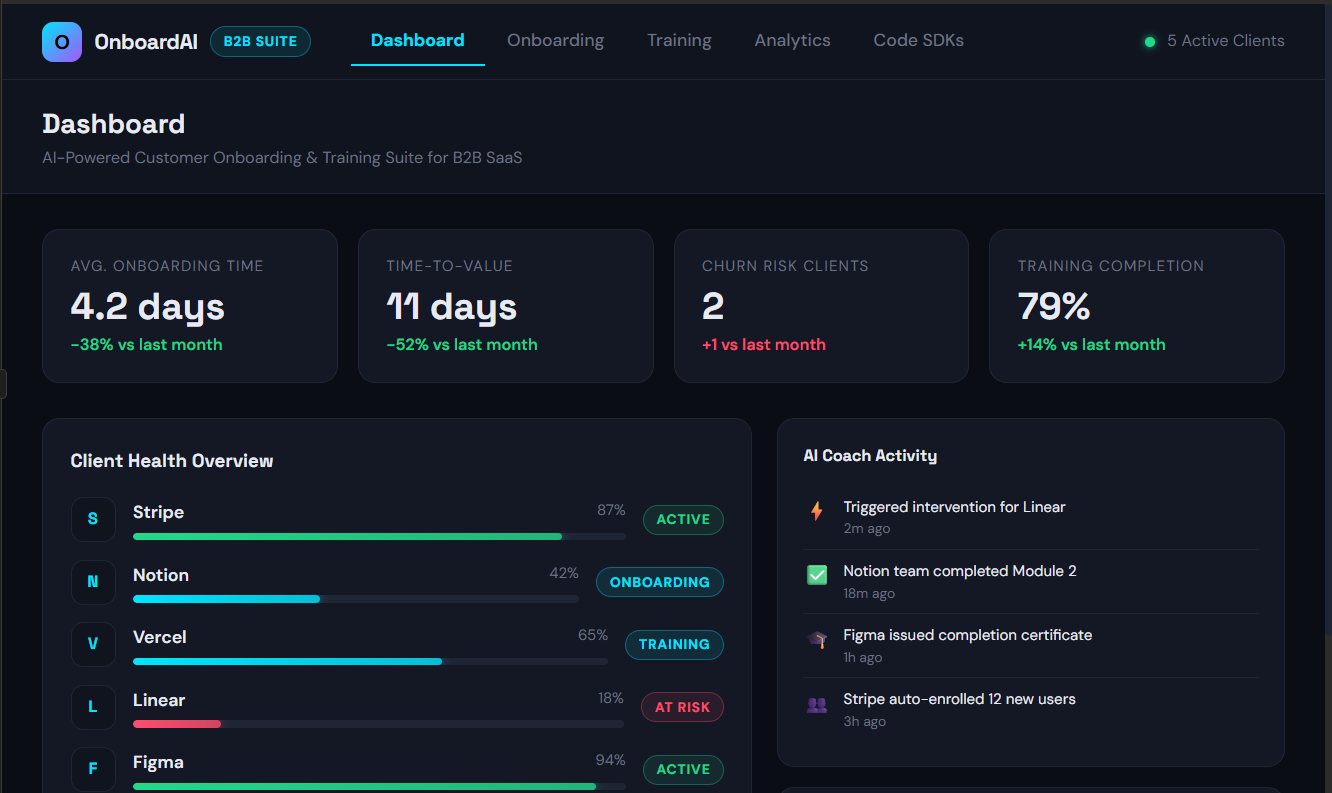This screenshot has width=1332, height=793.
Task: Click the users icon for Stripe auto-enroll
Action: pyautogui.click(x=817, y=704)
